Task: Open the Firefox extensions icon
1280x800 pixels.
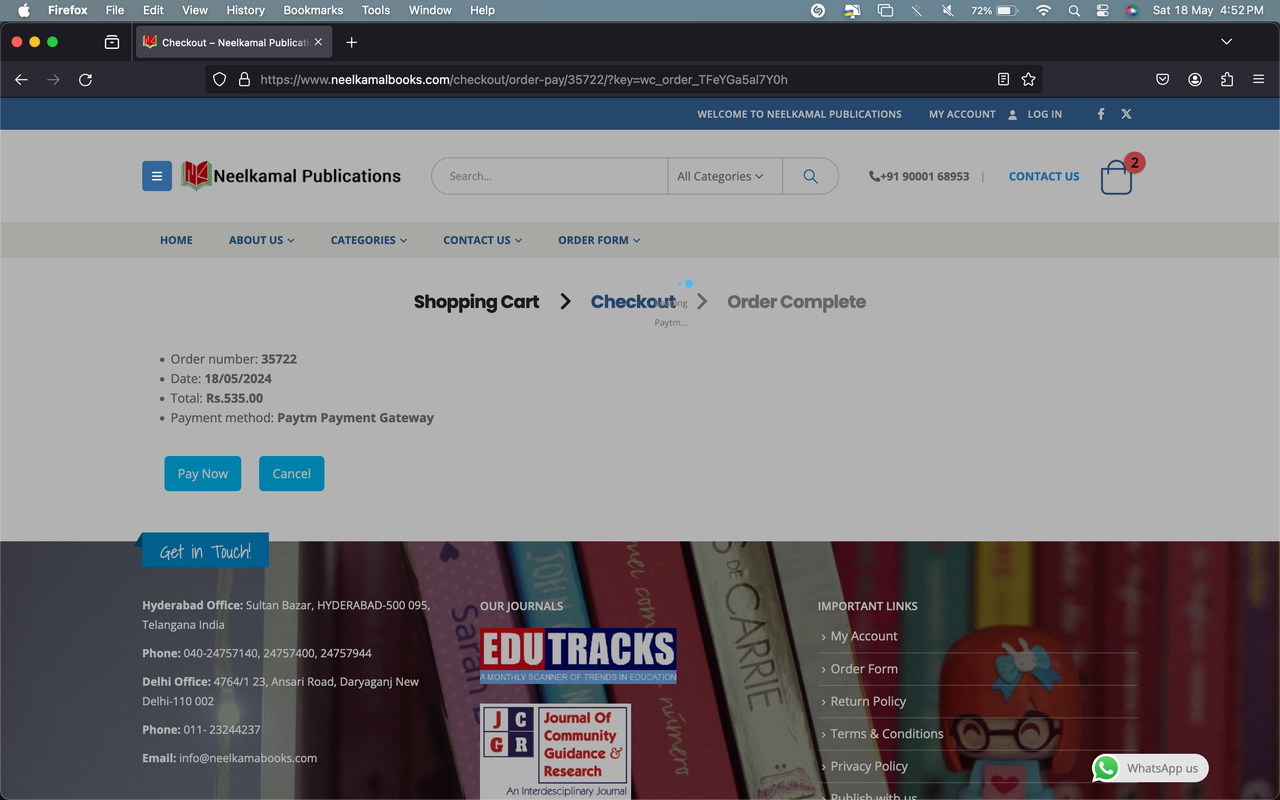Action: tap(1227, 80)
